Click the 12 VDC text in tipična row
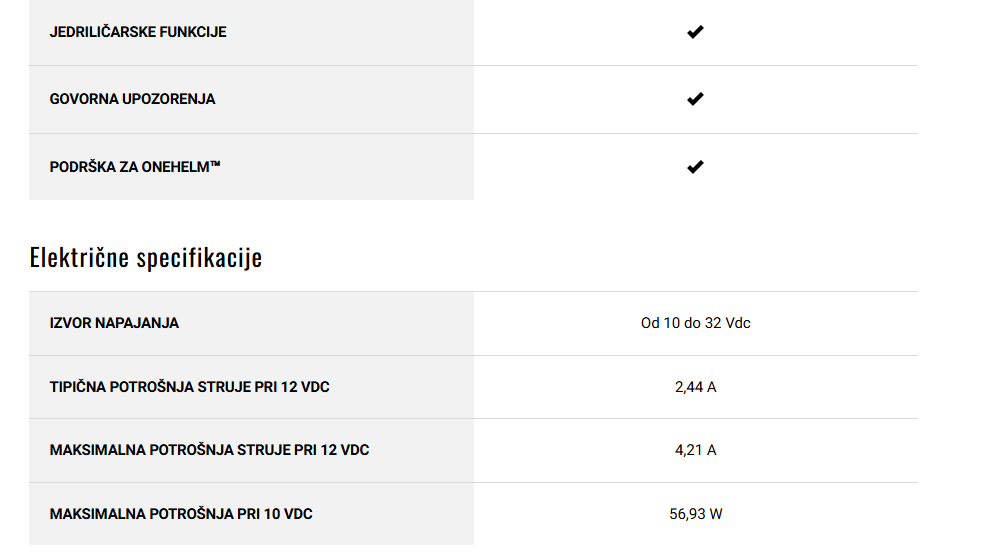This screenshot has height=560, width=992. coord(305,387)
